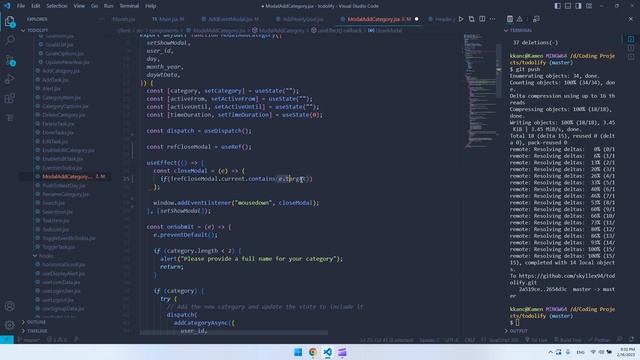
Task: Open the File menu
Action: pyautogui.click(x=21, y=6)
